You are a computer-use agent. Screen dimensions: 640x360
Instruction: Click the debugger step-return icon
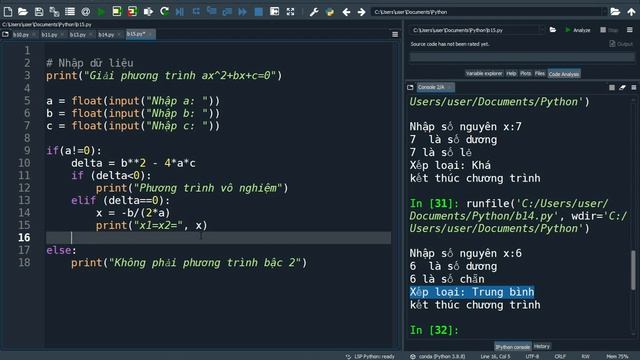(x=227, y=12)
